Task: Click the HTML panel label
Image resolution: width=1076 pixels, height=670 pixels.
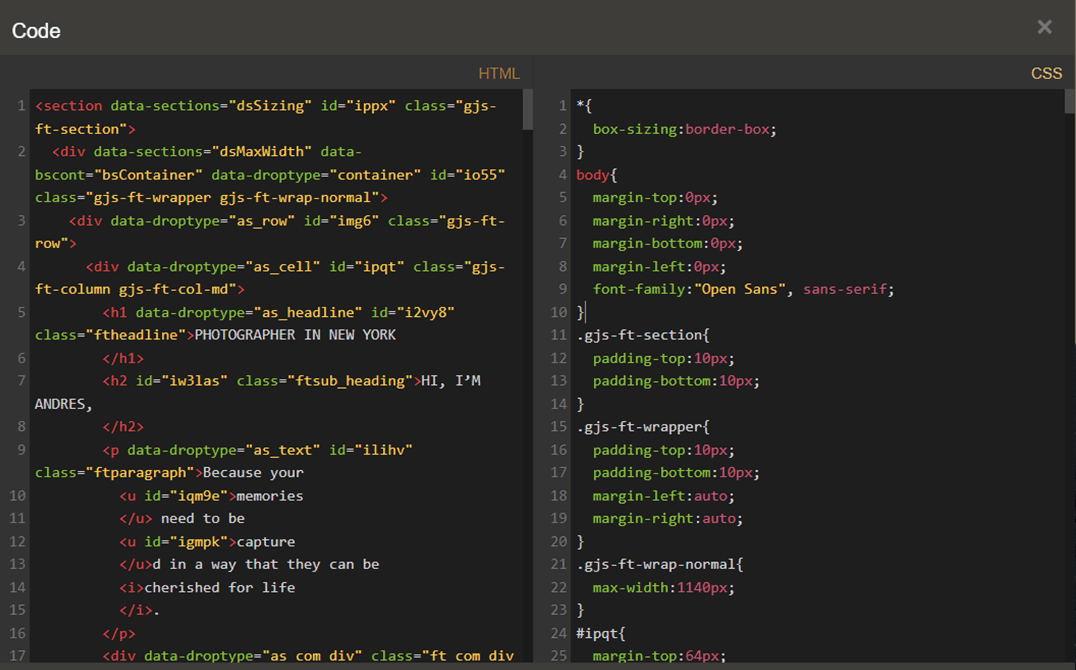Action: click(x=498, y=73)
